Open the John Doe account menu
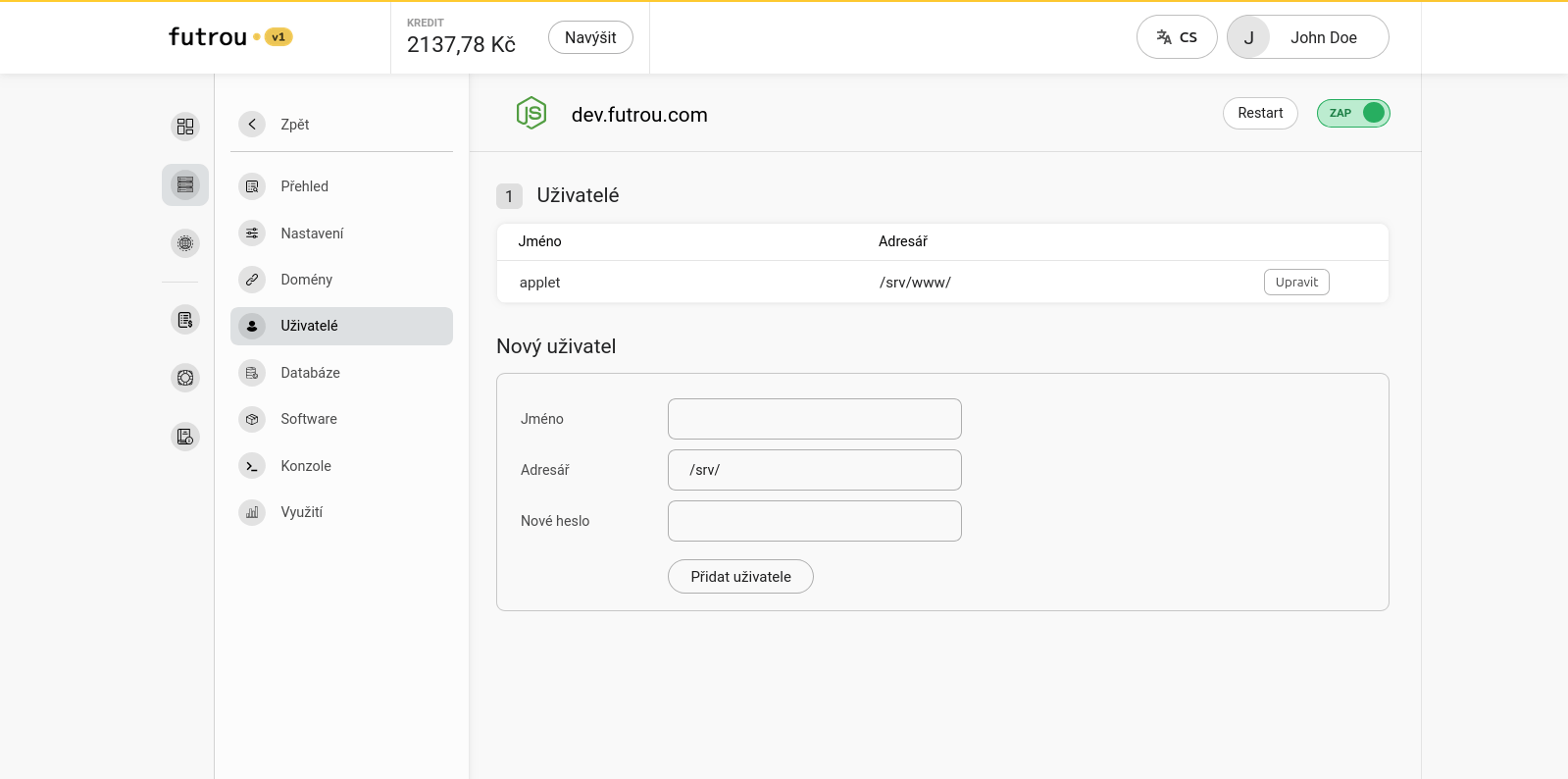 1308,37
